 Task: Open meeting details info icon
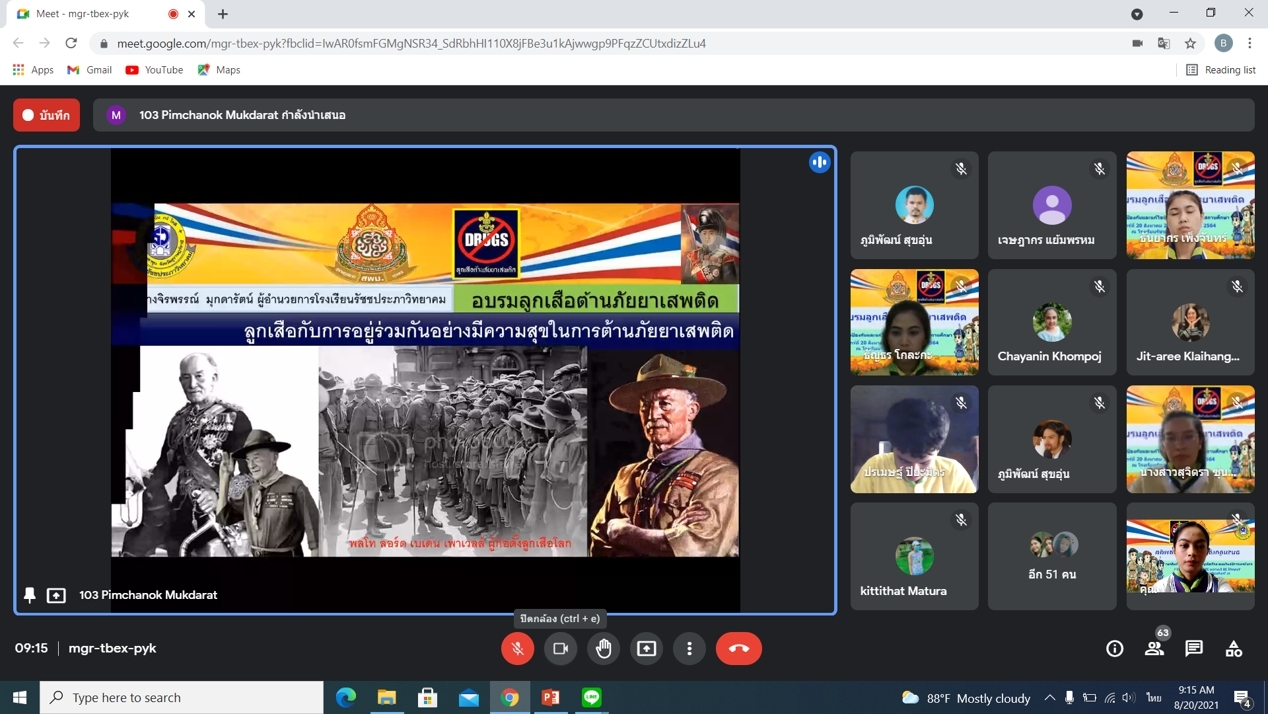click(x=1114, y=648)
